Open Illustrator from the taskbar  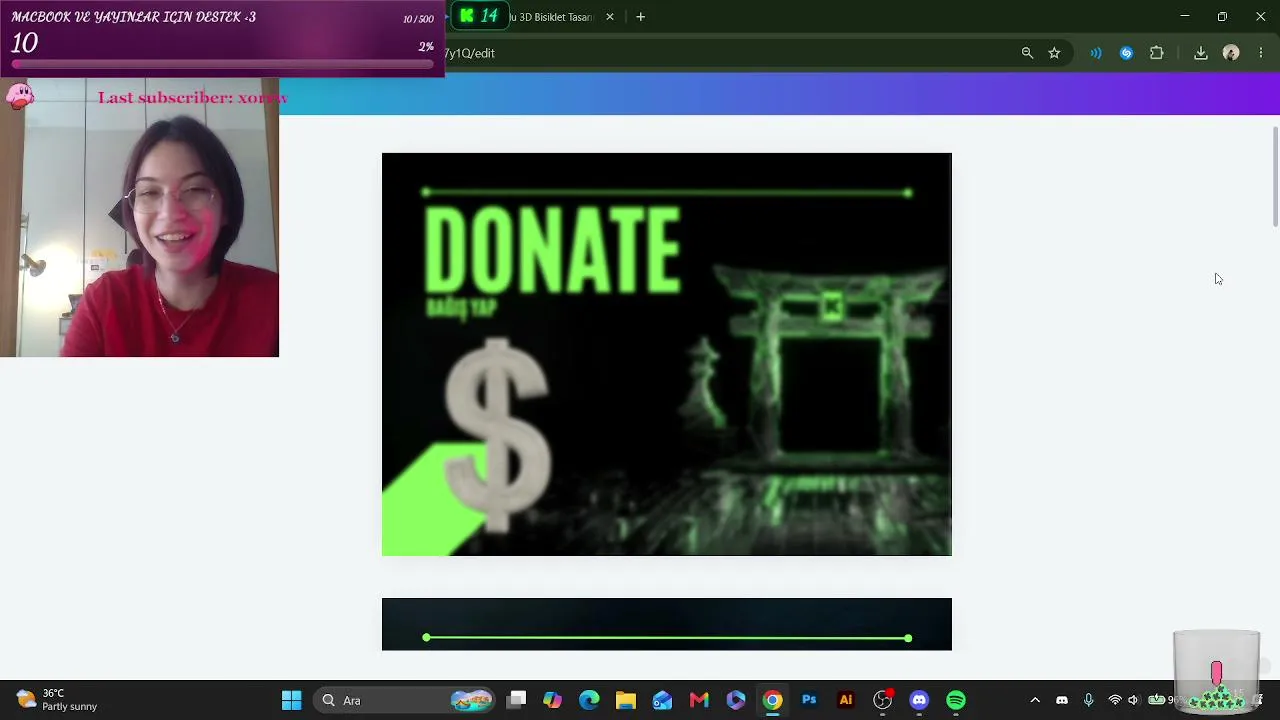(846, 700)
